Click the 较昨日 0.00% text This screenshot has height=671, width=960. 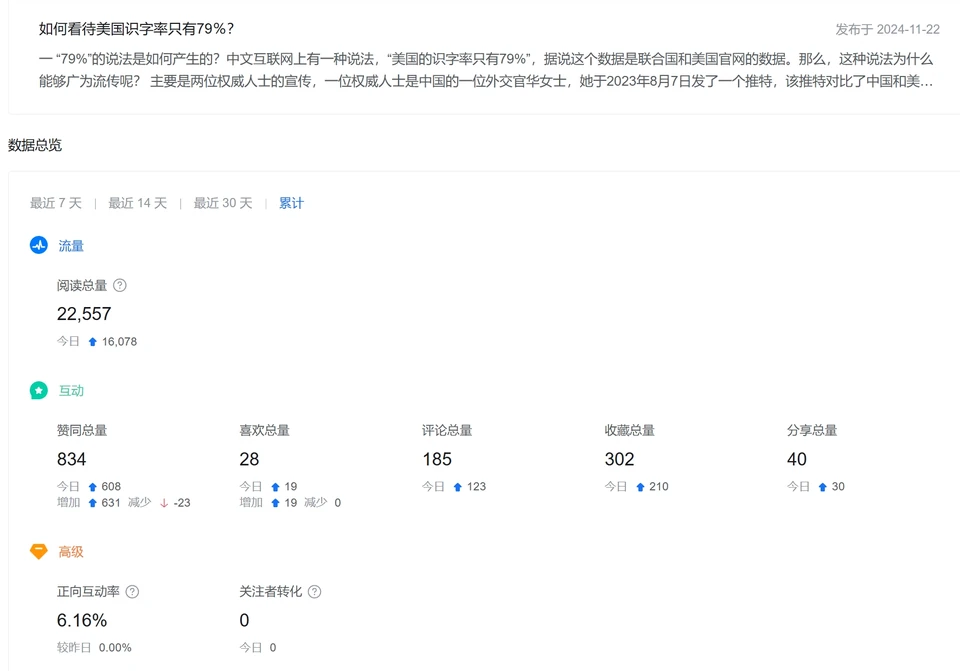(x=94, y=648)
